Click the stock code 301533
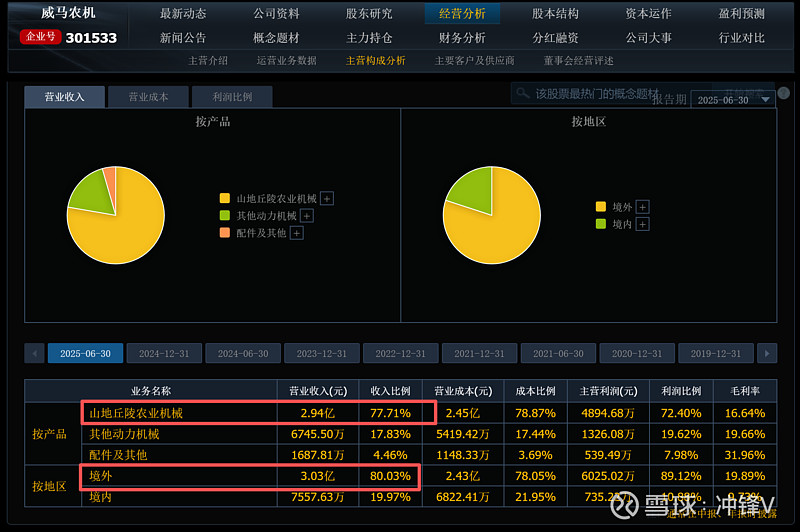The width and height of the screenshot is (800, 532). (91, 38)
